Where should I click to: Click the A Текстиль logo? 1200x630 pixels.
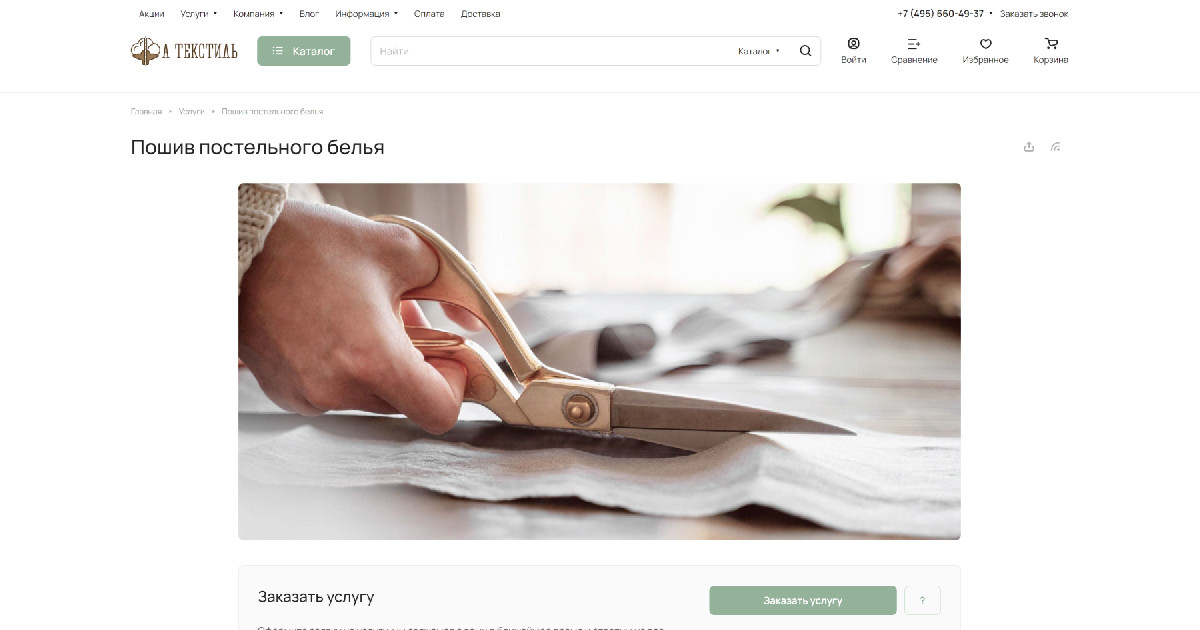184,51
